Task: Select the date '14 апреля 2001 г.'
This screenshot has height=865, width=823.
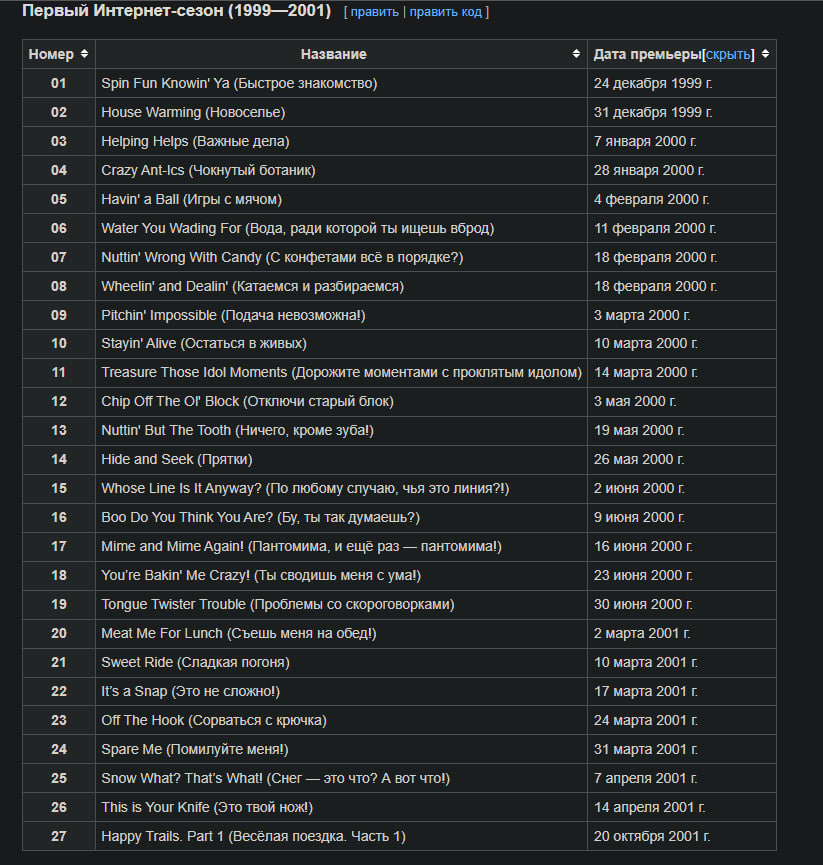Action: click(x=650, y=807)
